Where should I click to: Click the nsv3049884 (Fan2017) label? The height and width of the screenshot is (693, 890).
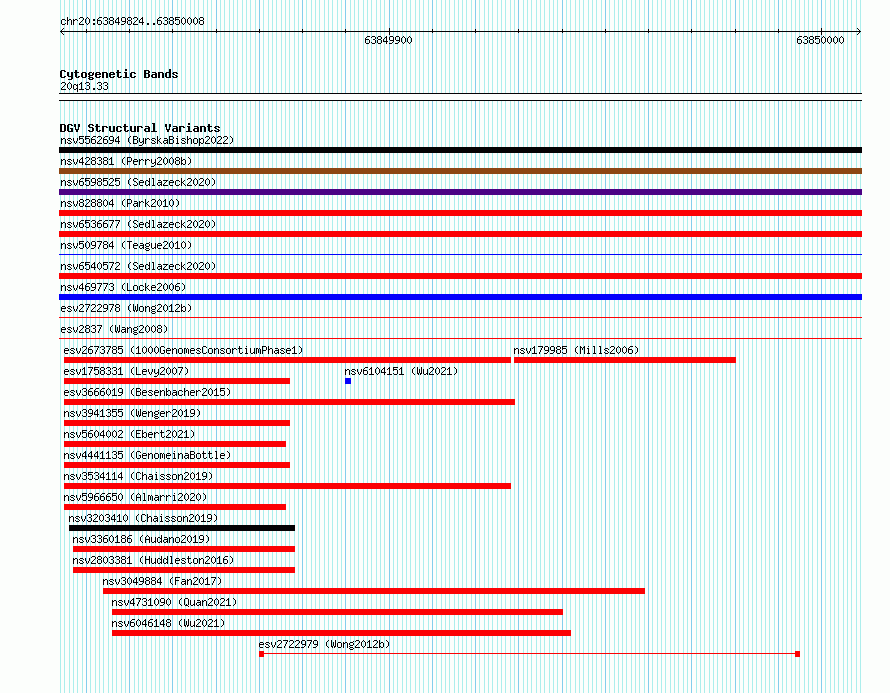click(x=162, y=581)
